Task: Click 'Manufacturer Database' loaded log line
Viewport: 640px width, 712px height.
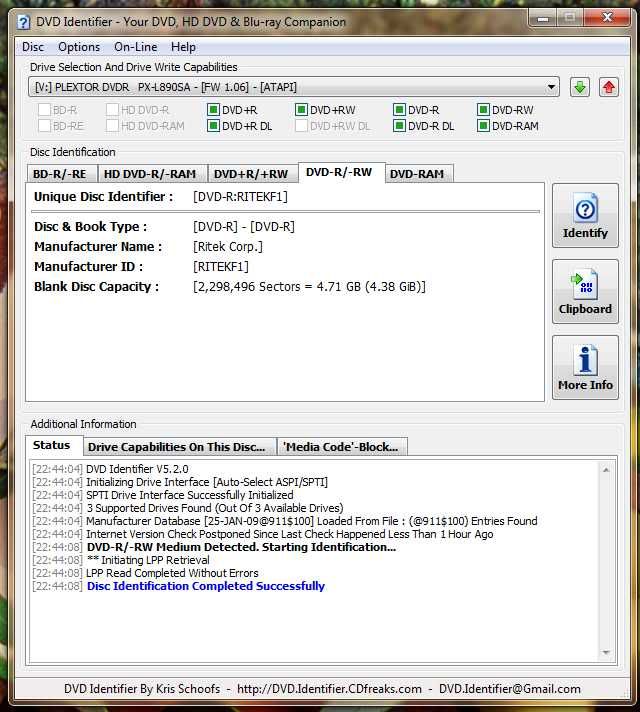Action: coord(312,521)
